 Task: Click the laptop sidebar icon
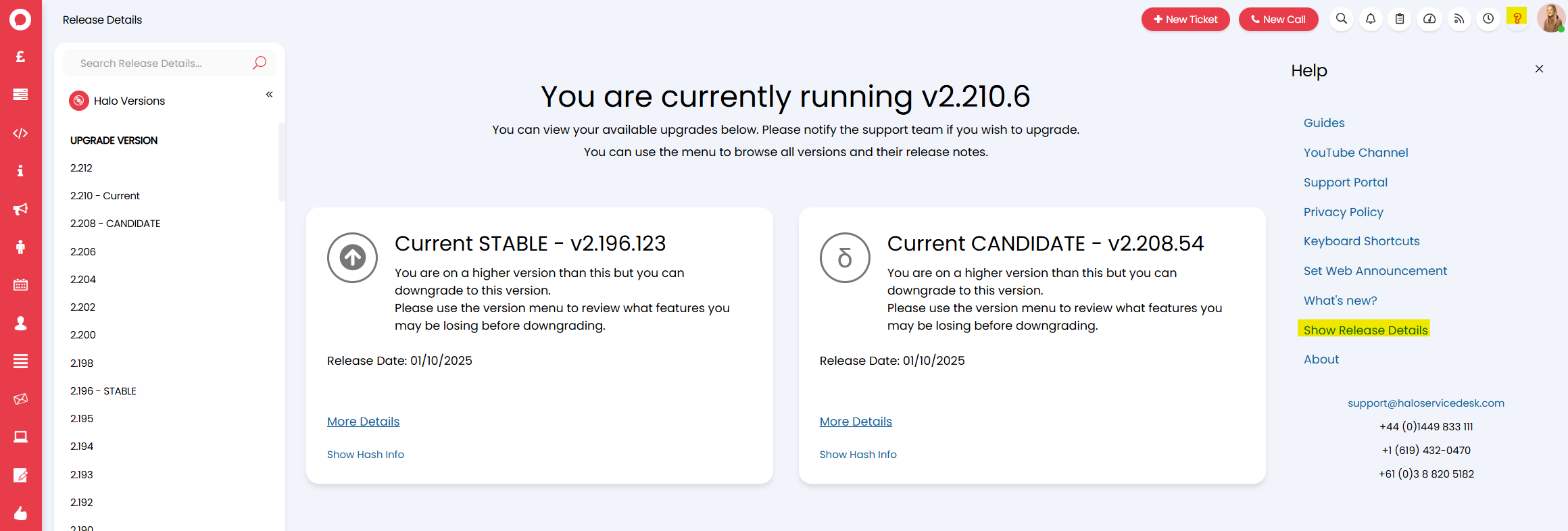(20, 437)
